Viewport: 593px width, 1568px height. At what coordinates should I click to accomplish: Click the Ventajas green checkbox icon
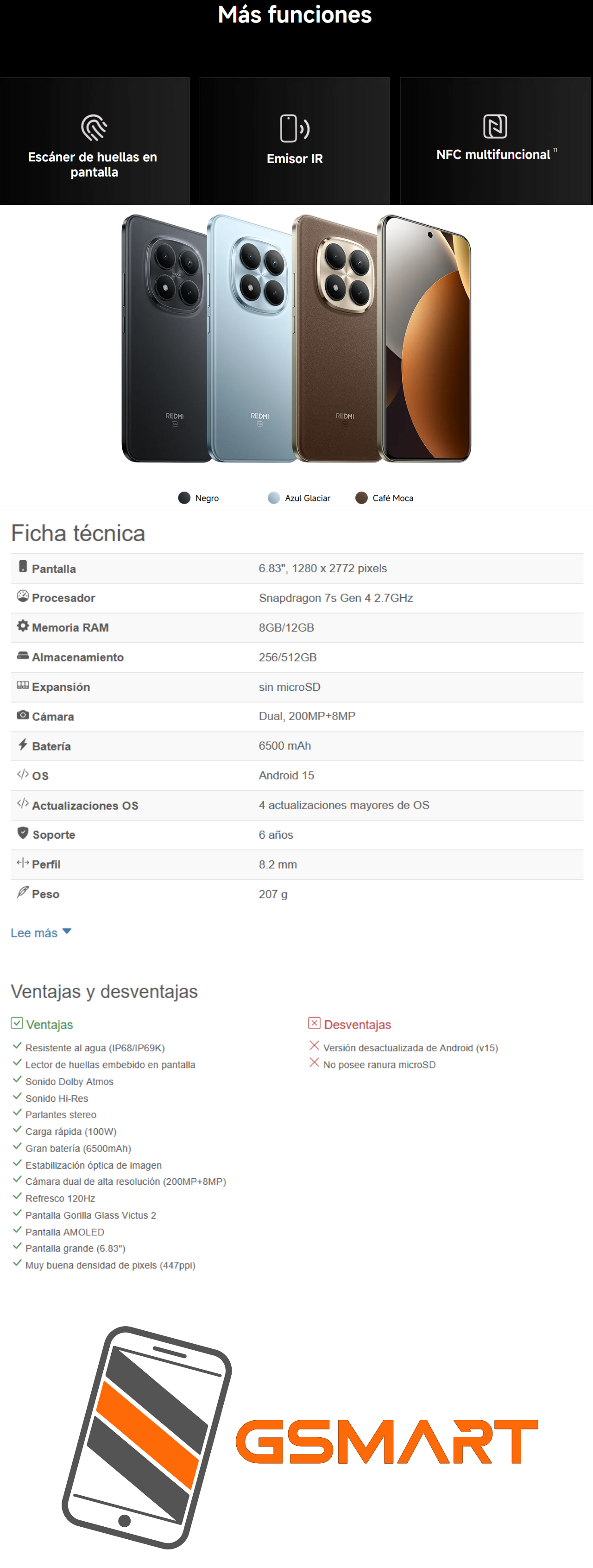pos(17,1023)
